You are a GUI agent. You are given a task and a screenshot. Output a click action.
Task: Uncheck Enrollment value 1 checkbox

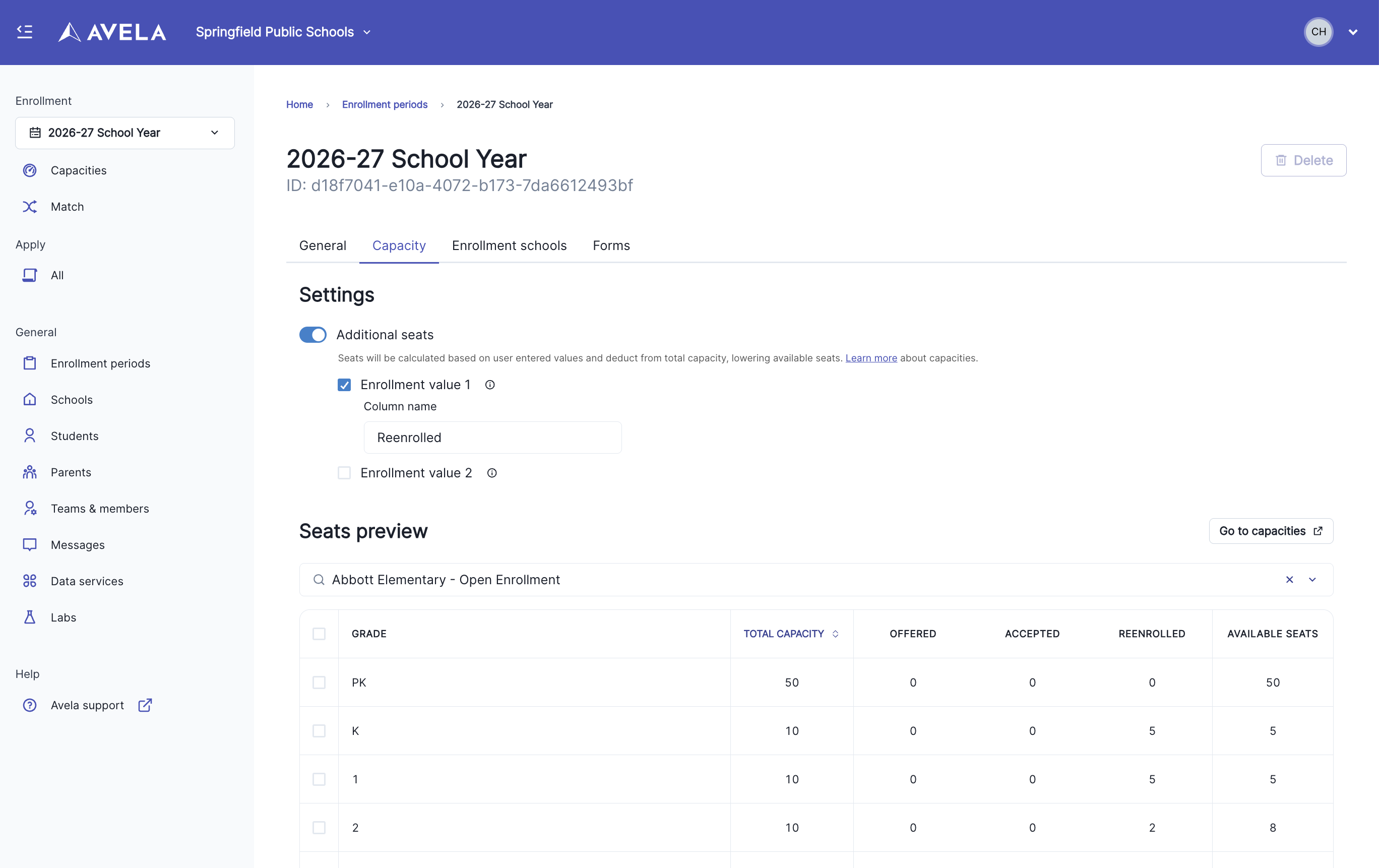[x=344, y=385]
